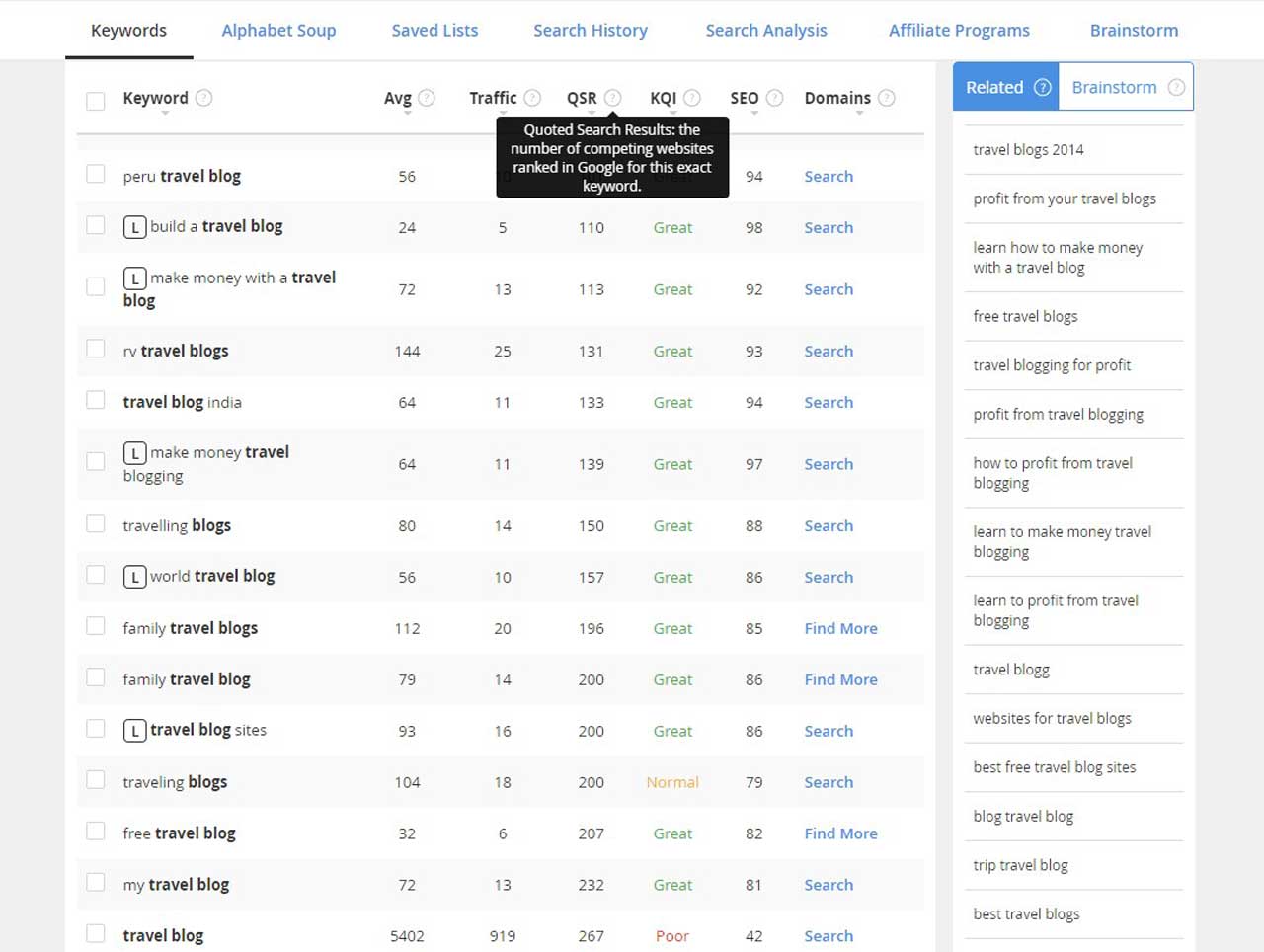Check the family travel blogs row
1264x952 pixels.
click(x=96, y=626)
